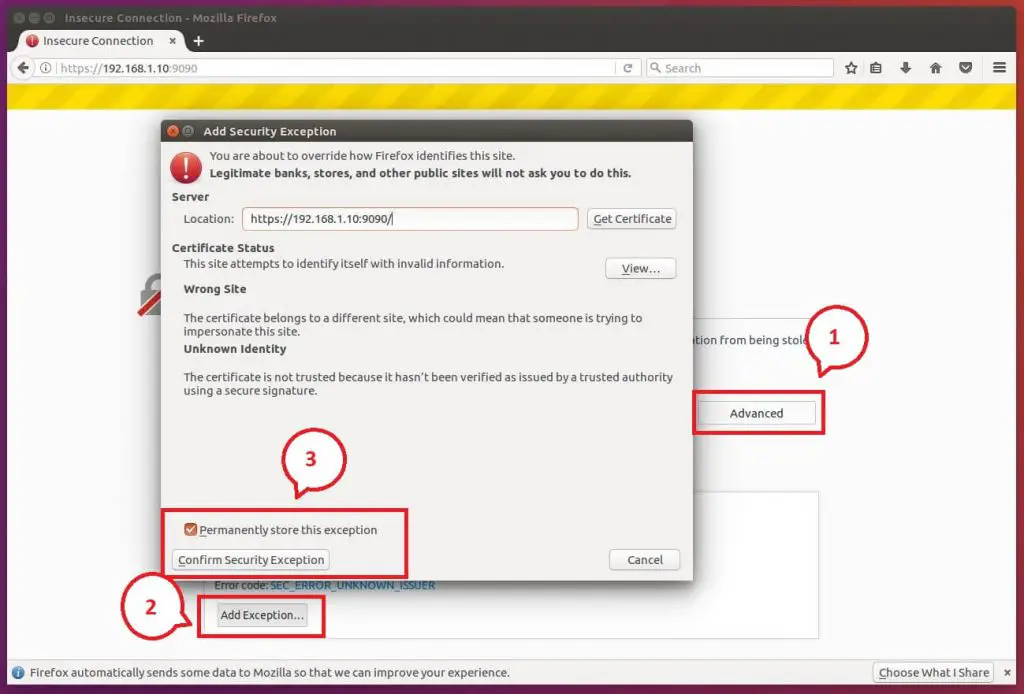Open SEC_ERROR_UNKNOWN_ISSUER error code link
This screenshot has height=694, width=1024.
click(353, 586)
